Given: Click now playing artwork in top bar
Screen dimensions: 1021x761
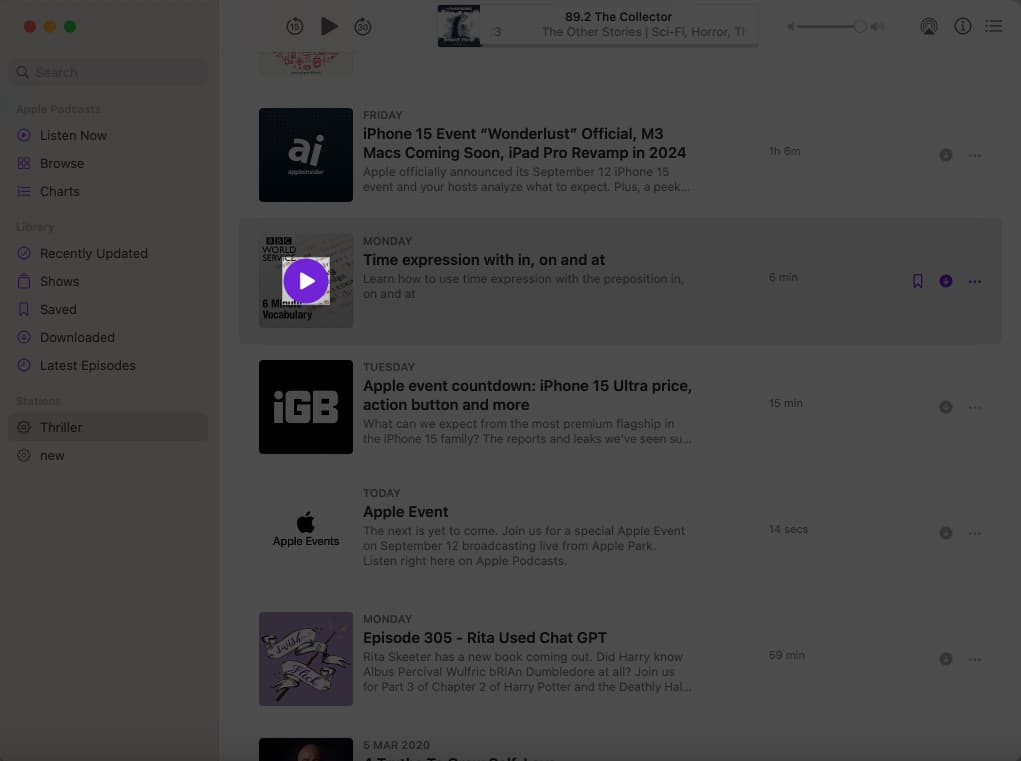Looking at the screenshot, I should coord(459,26).
